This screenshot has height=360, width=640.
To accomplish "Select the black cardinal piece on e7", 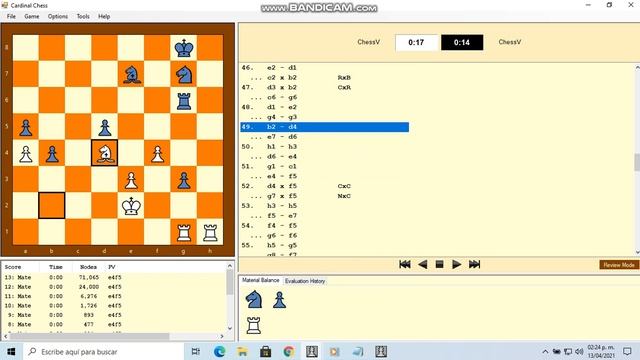I will [131, 74].
